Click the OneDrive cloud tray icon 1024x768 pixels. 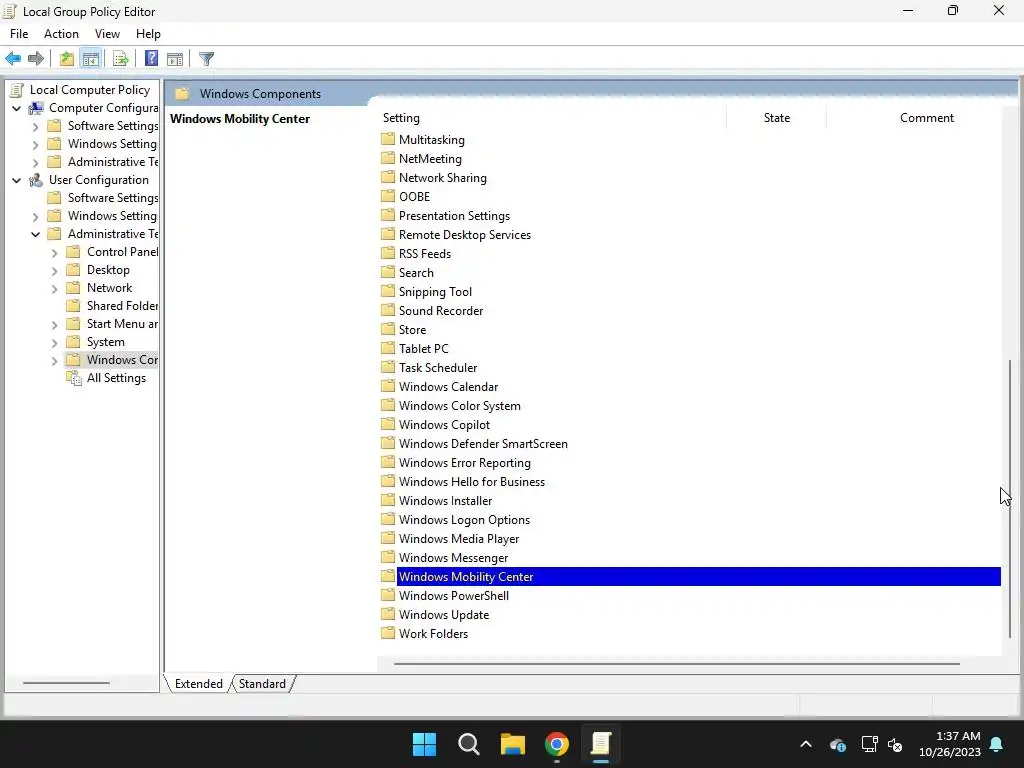click(x=838, y=744)
